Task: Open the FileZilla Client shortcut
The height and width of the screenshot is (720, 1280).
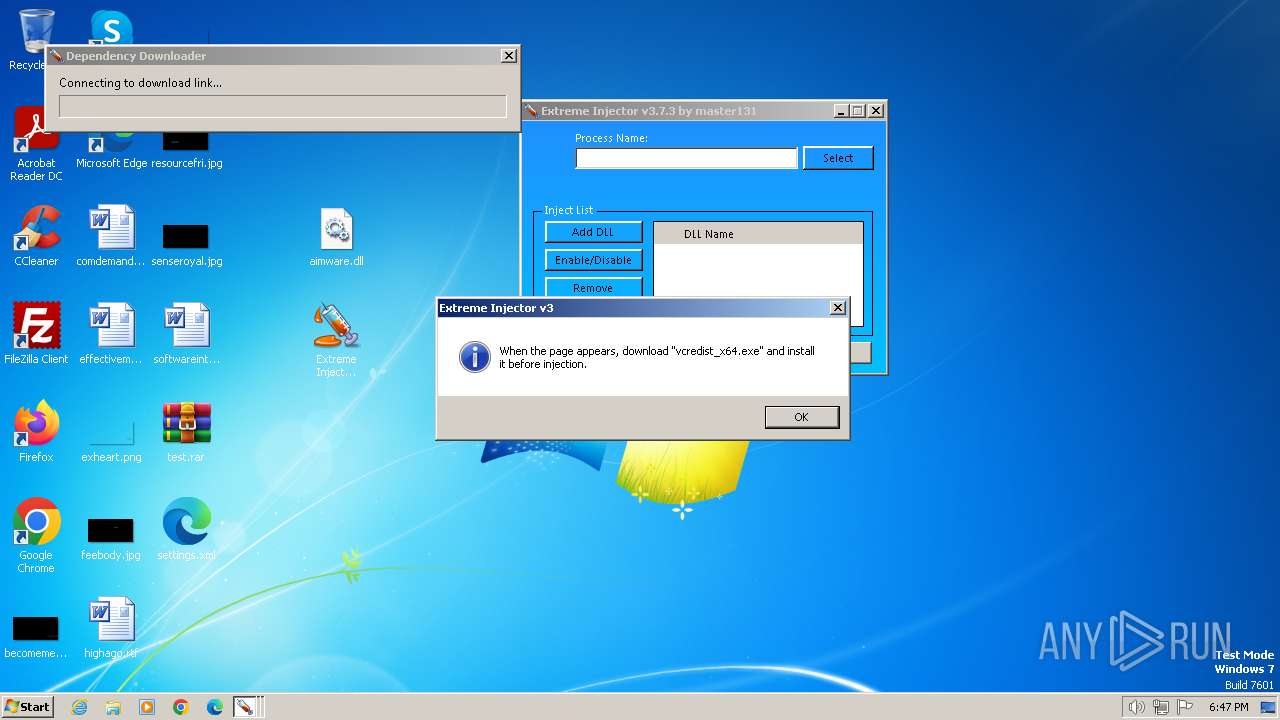Action: pyautogui.click(x=36, y=334)
